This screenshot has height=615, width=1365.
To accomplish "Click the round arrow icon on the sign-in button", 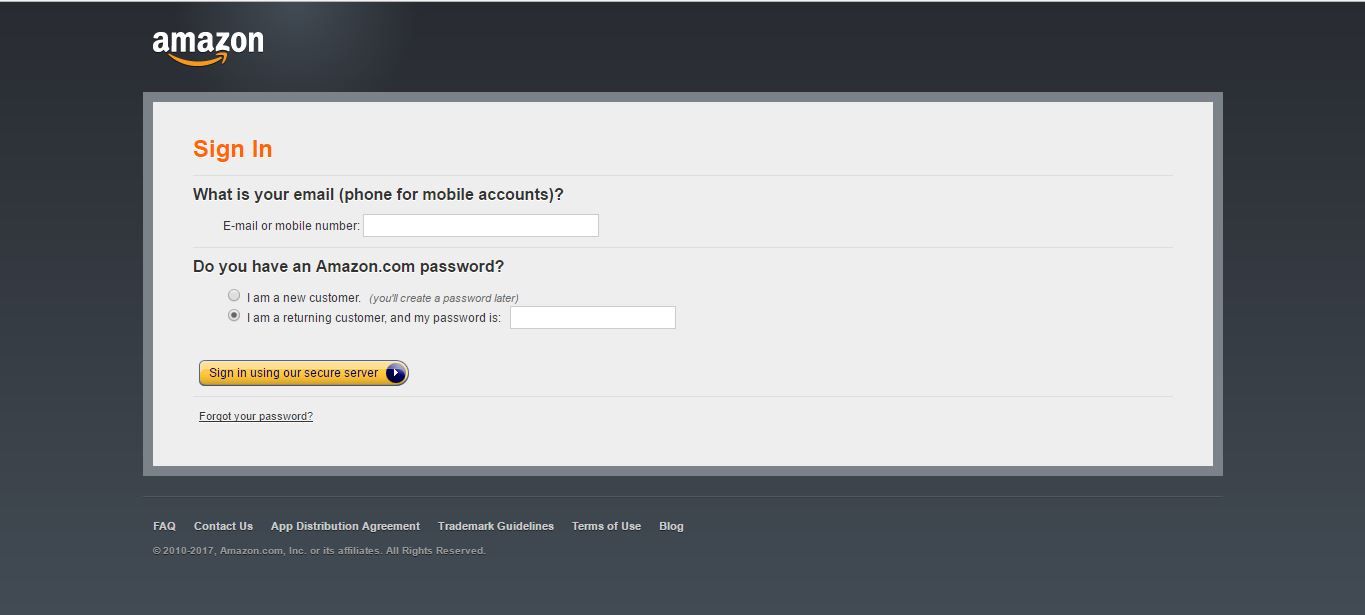I will pyautogui.click(x=396, y=373).
